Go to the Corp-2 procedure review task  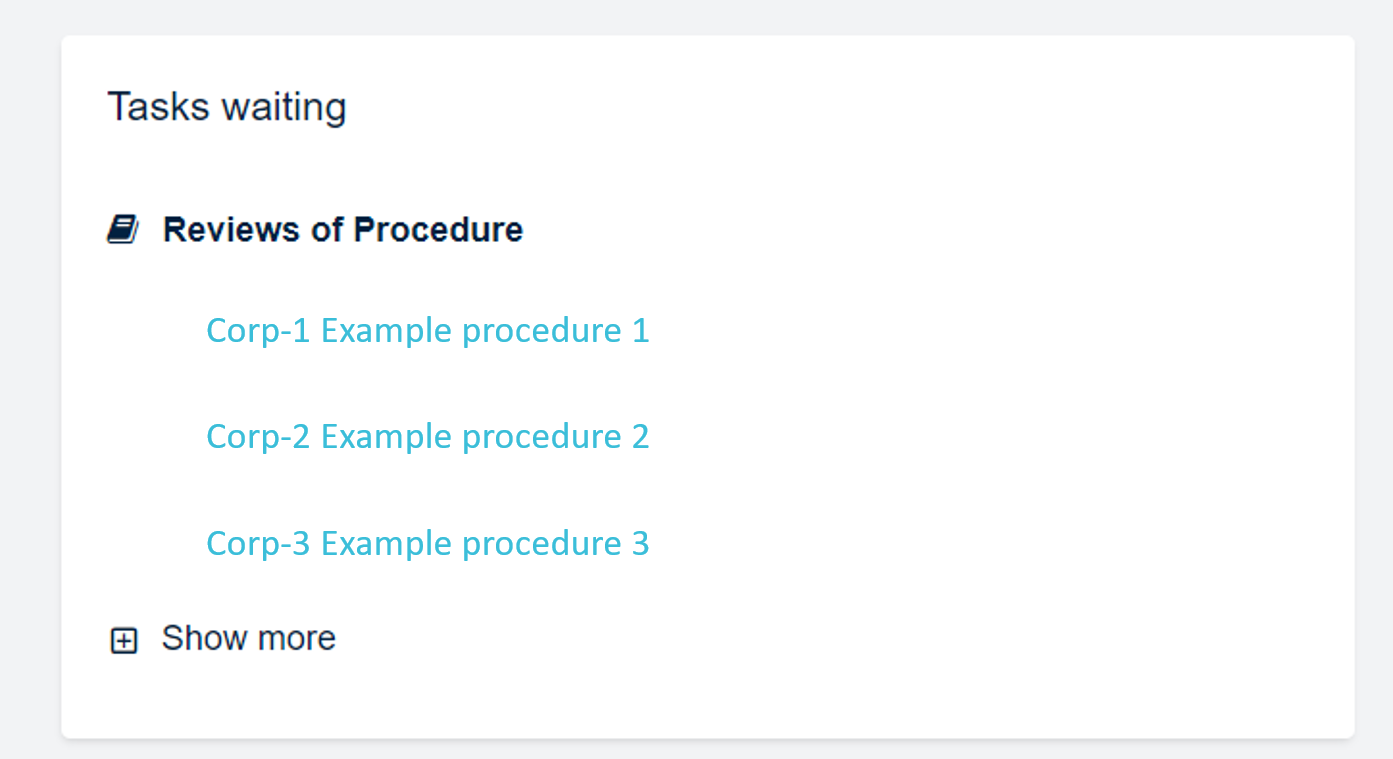click(x=427, y=436)
